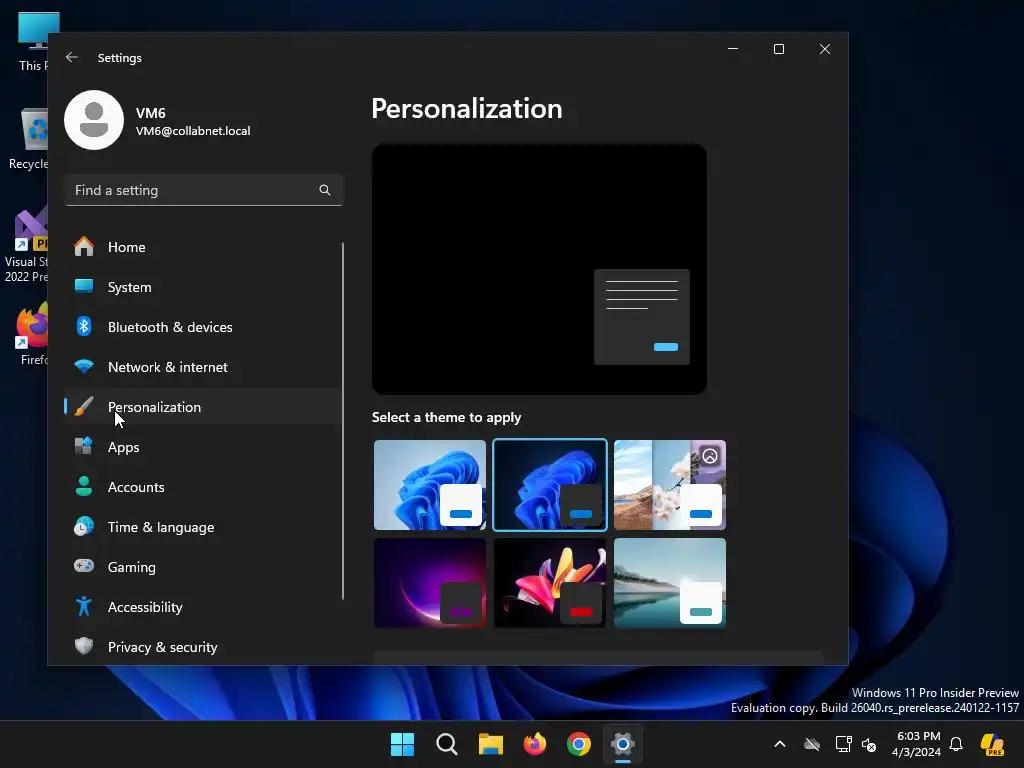Apply the purple Glow theme

(x=430, y=583)
